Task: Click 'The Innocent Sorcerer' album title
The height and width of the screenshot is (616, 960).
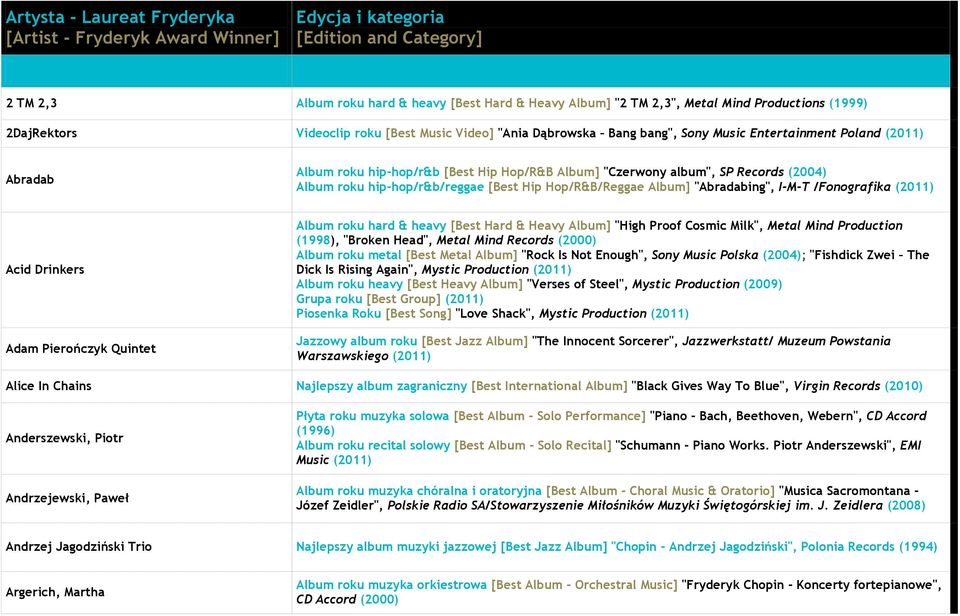Action: (x=604, y=341)
